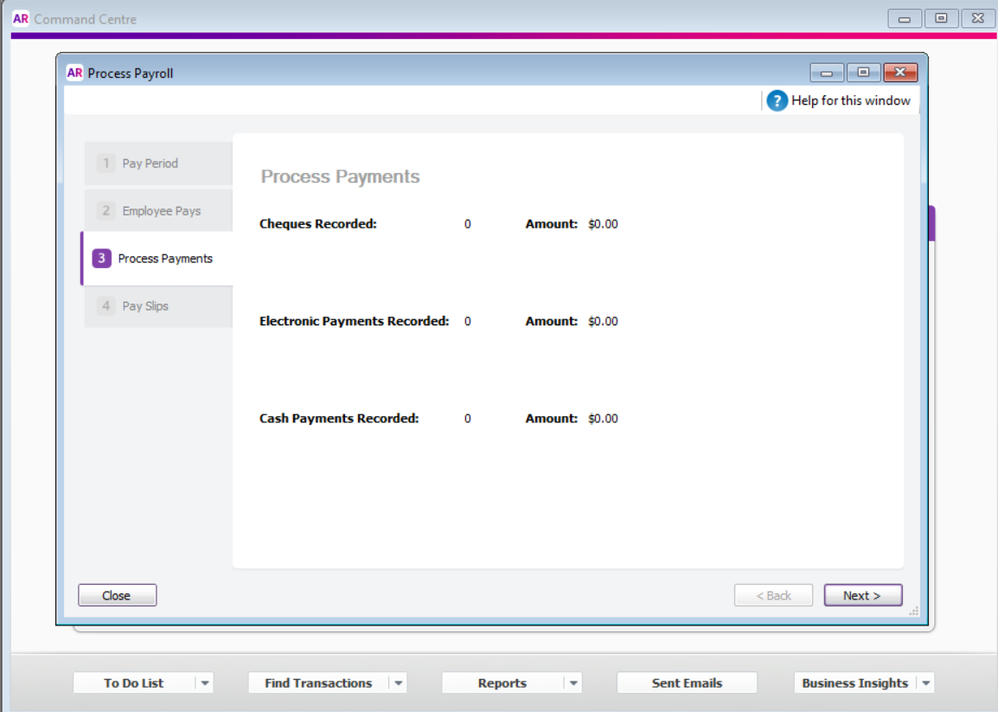This screenshot has height=712, width=998.
Task: Select the Employee Pays step
Action: (x=161, y=211)
